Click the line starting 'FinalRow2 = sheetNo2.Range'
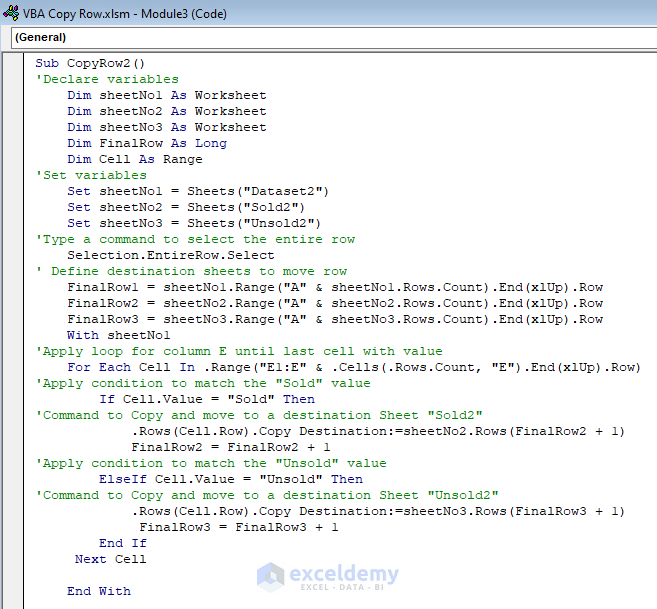 click(x=335, y=303)
